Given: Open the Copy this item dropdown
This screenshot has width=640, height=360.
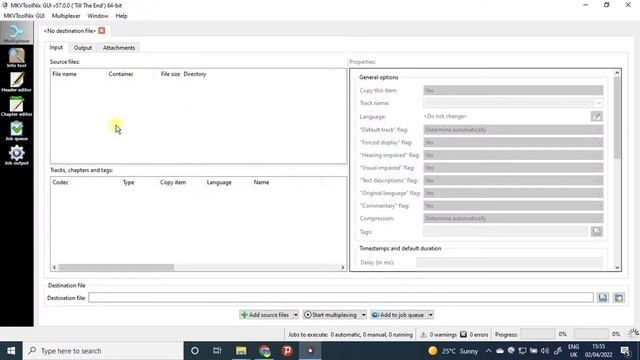Looking at the screenshot, I should pyautogui.click(x=513, y=90).
